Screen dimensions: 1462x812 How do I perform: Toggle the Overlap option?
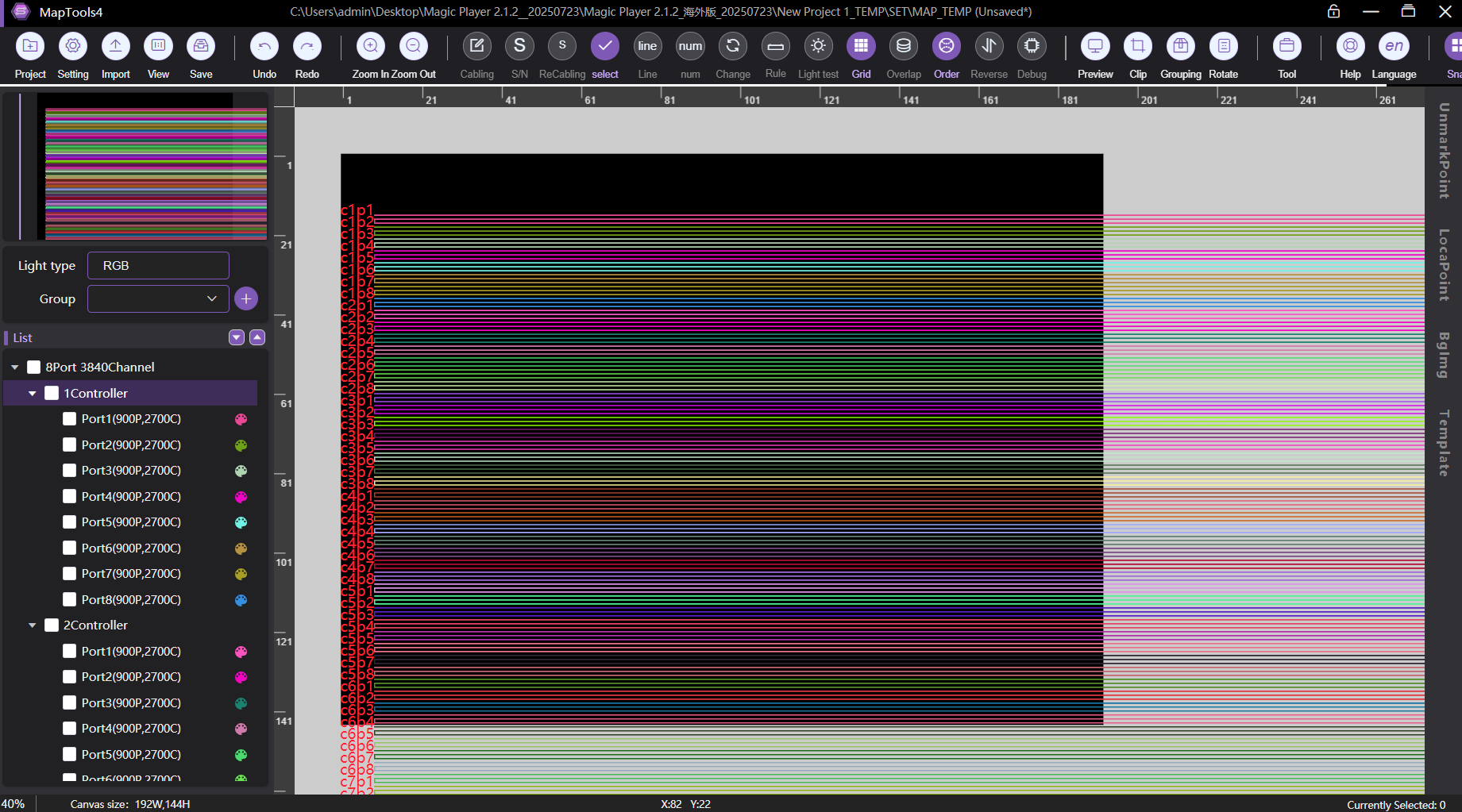(904, 47)
